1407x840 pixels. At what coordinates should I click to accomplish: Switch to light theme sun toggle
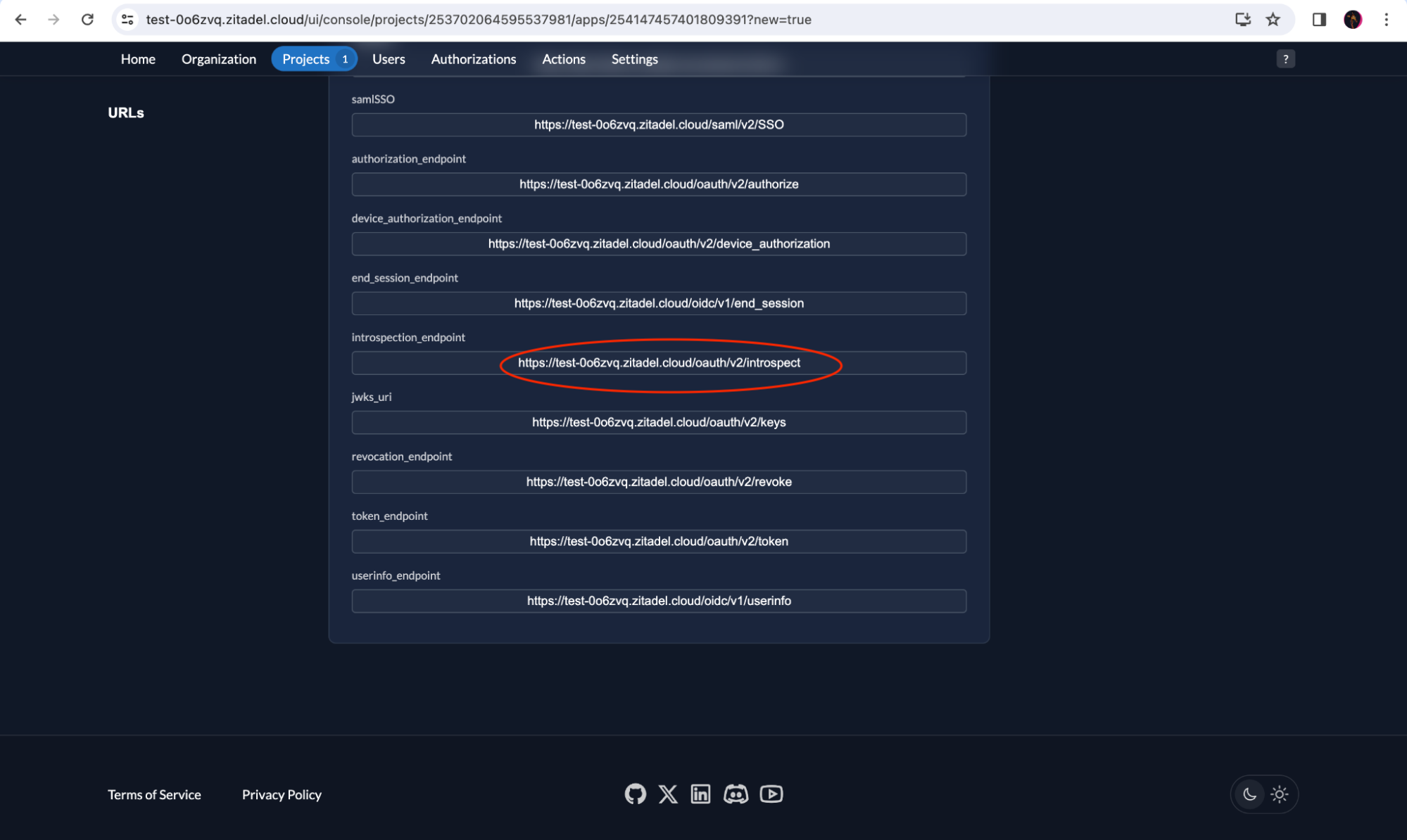[x=1280, y=794]
